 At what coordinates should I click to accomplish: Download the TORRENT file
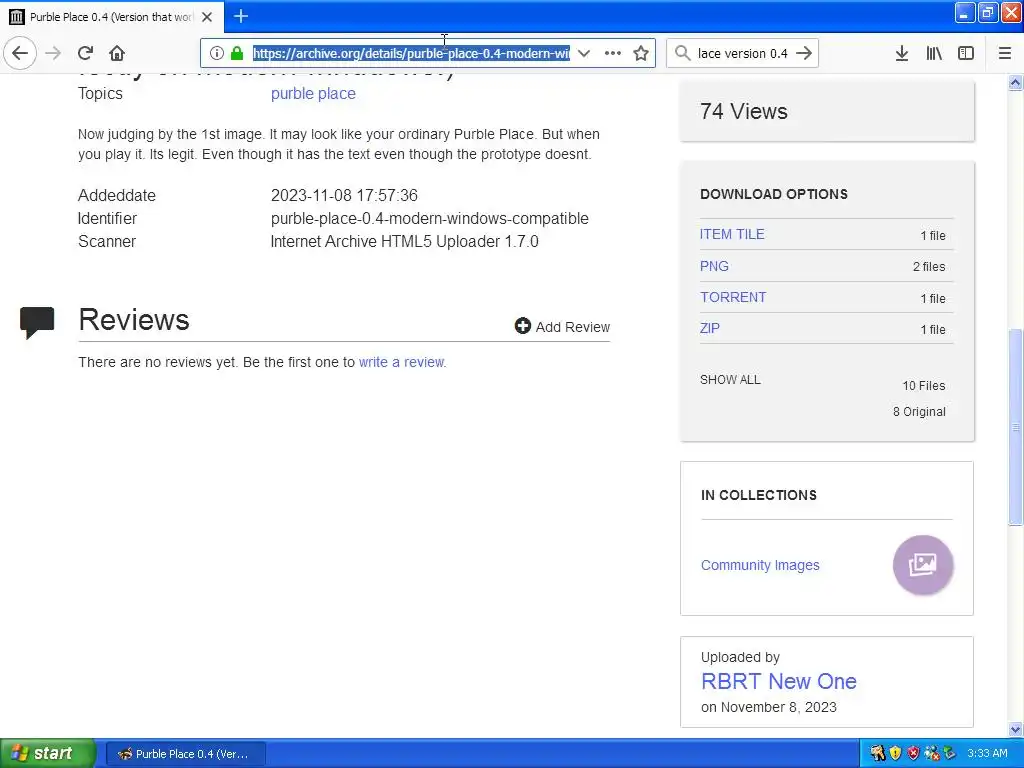coord(733,297)
